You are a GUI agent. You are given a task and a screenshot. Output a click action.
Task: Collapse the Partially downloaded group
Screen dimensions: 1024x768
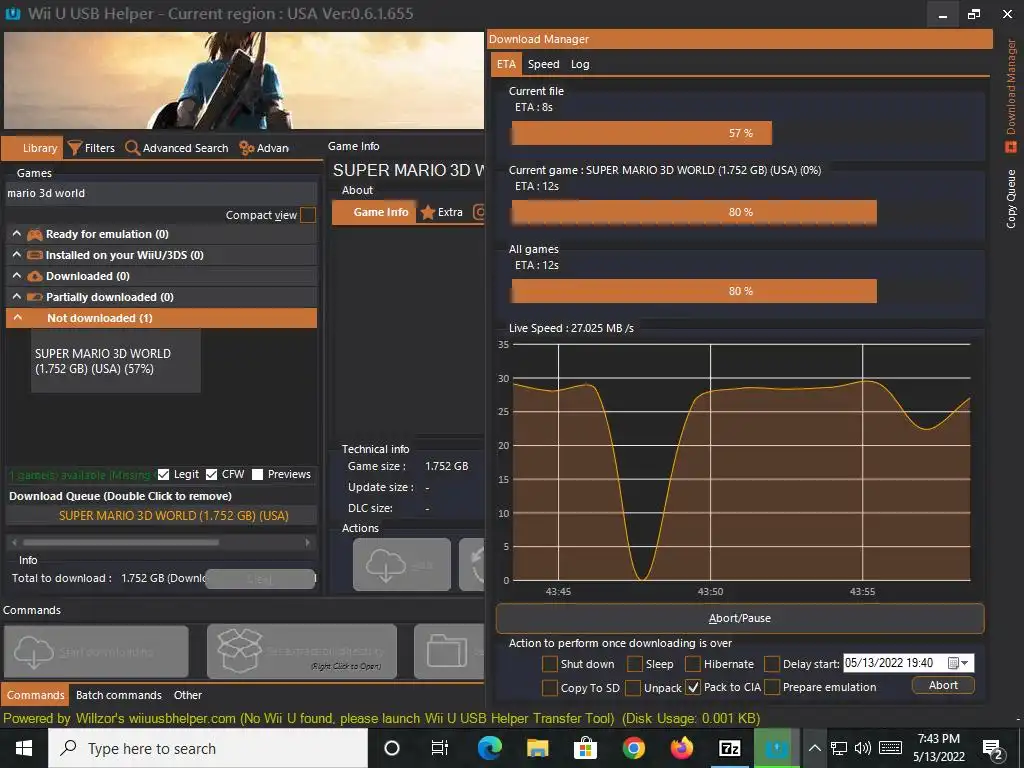[x=17, y=296]
